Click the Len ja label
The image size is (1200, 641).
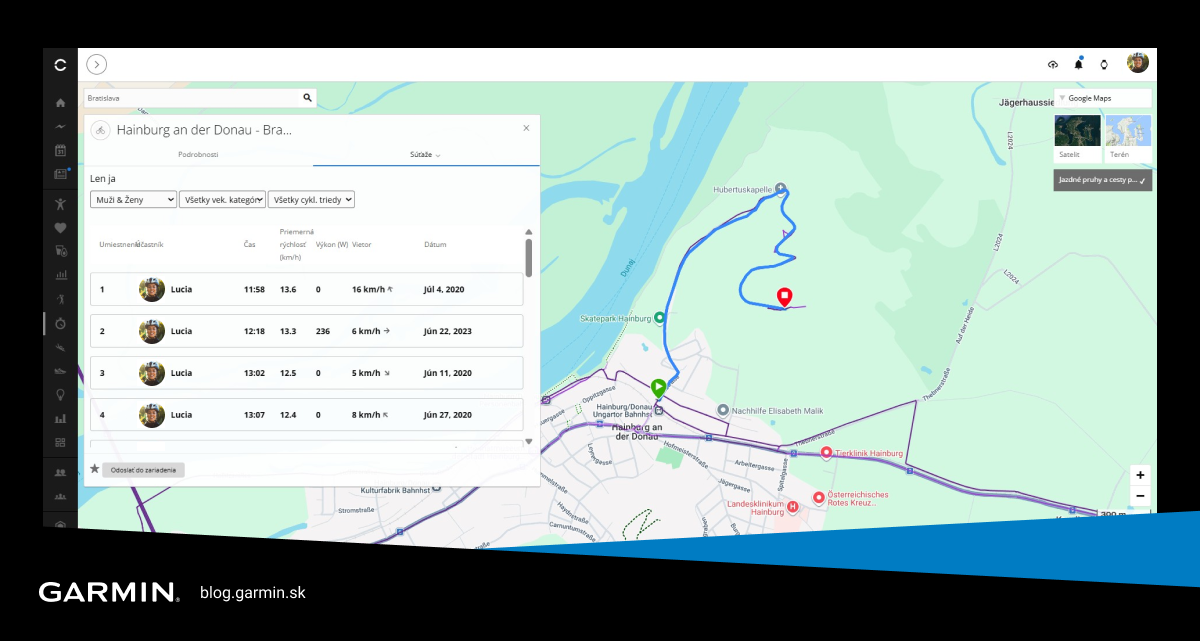(x=102, y=178)
